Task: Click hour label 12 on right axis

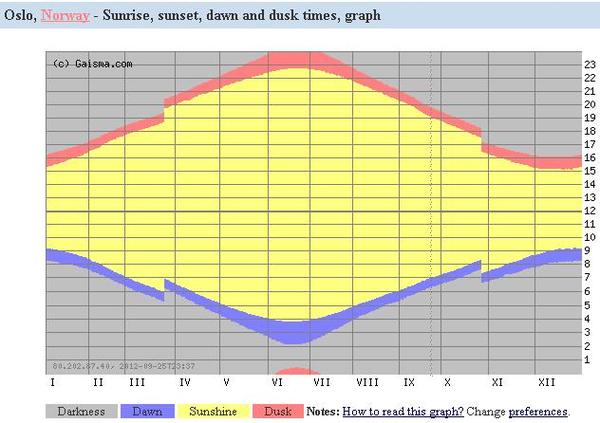Action: pyautogui.click(x=590, y=211)
